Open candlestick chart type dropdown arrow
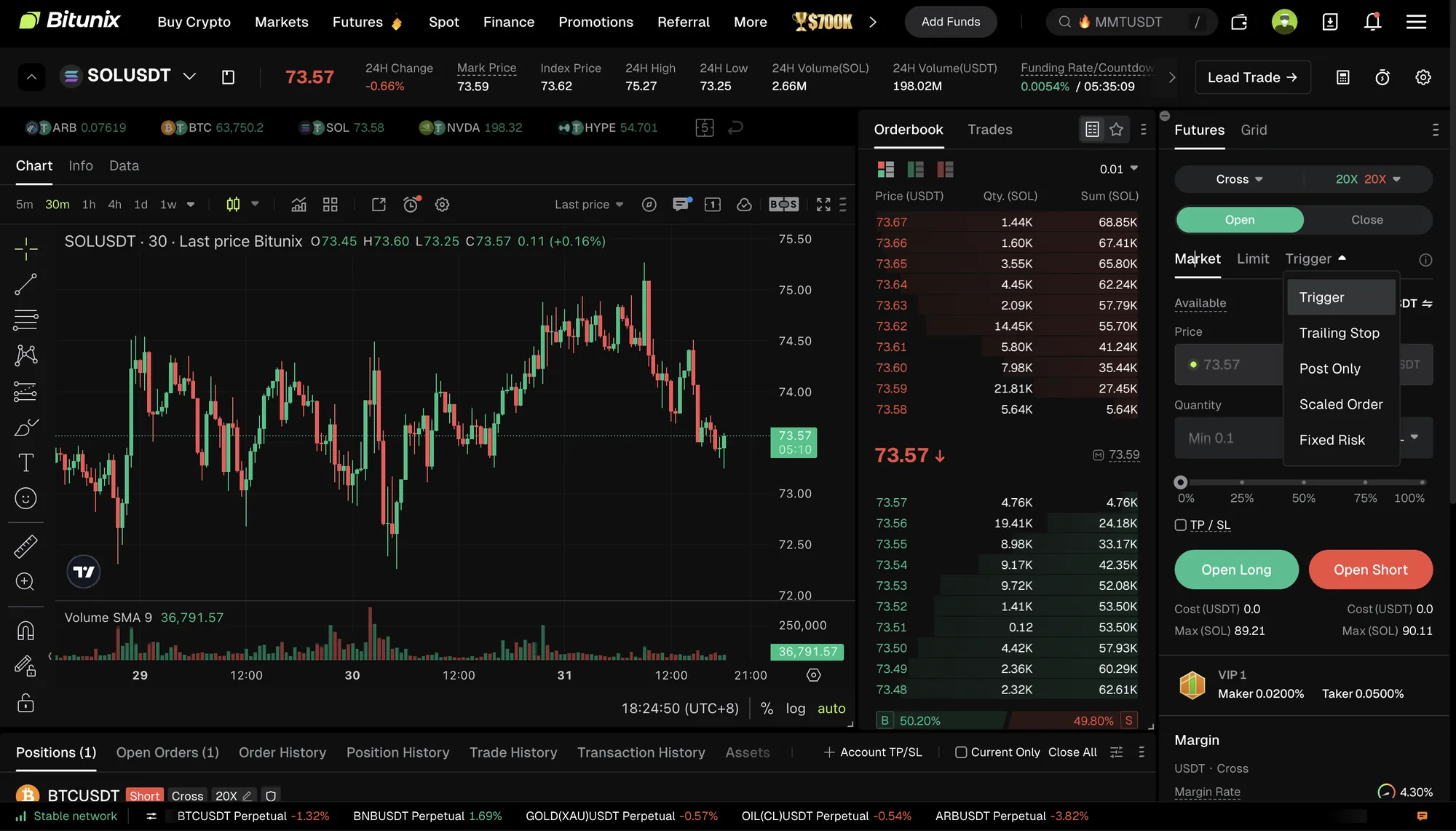The height and width of the screenshot is (831, 1456). point(255,204)
